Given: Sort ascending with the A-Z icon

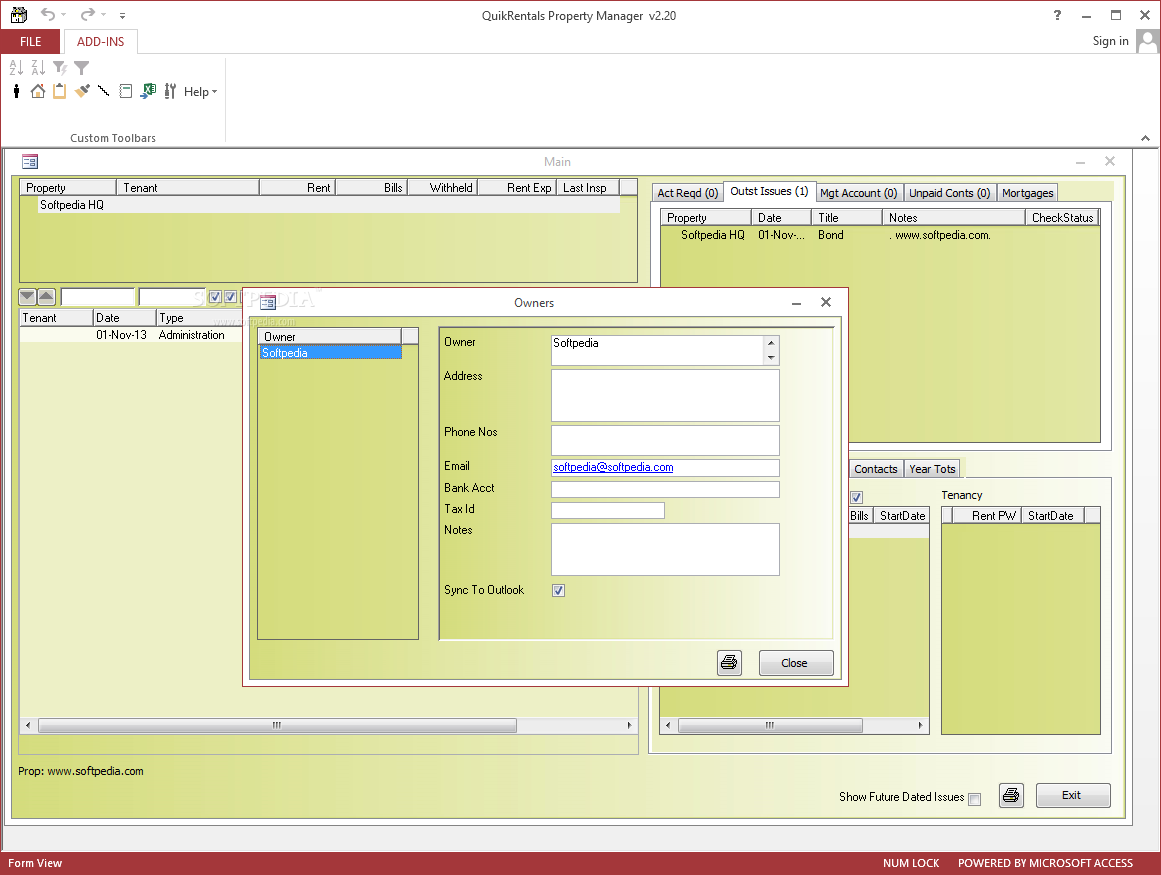Looking at the screenshot, I should (16, 68).
